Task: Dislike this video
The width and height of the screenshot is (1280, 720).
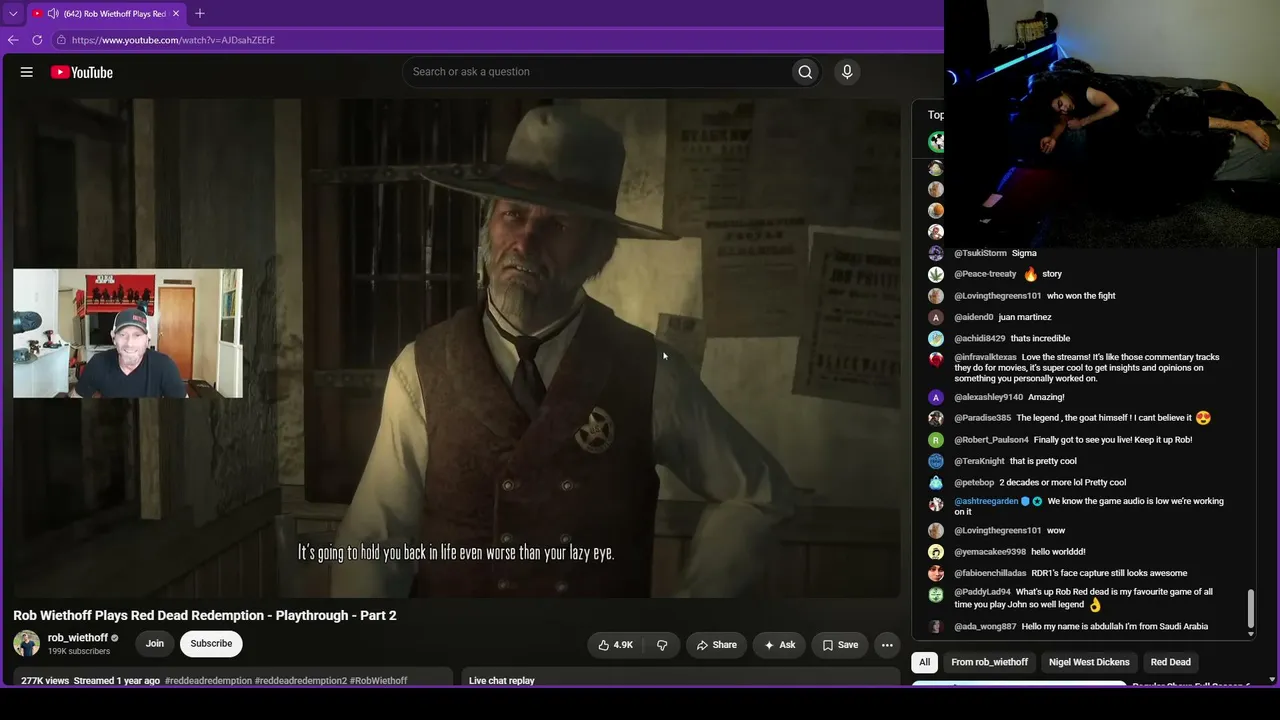Action: (x=662, y=645)
